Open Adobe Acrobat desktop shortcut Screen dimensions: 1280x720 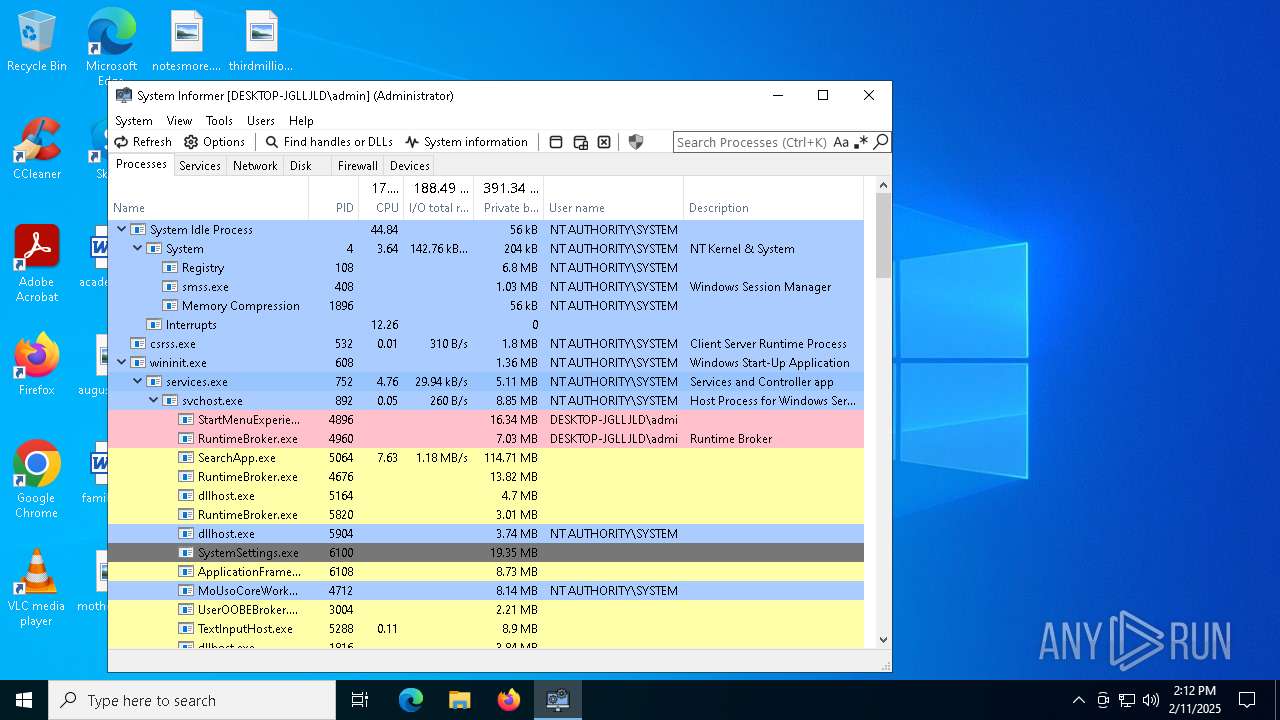37,263
